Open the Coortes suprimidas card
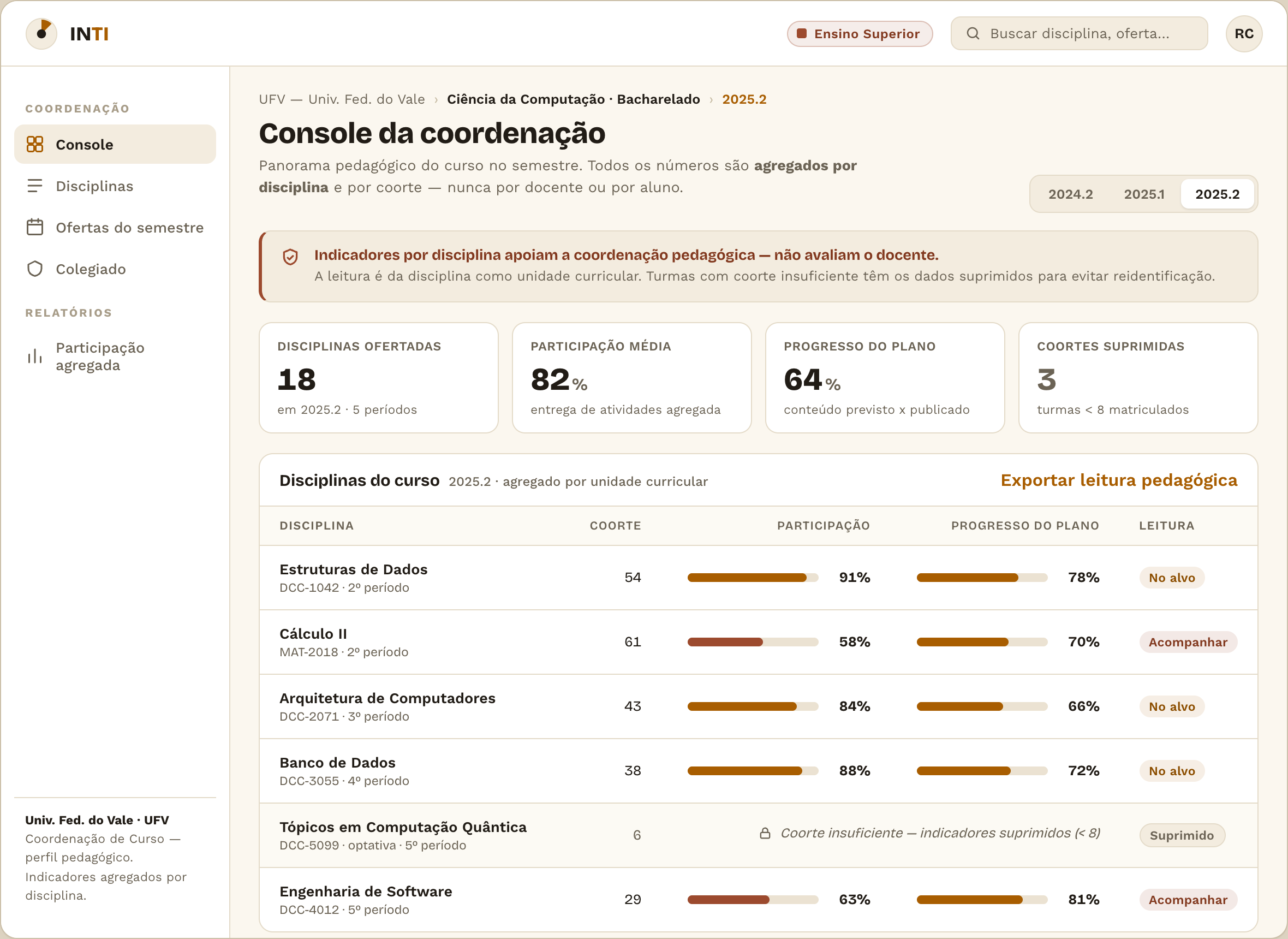1288x939 pixels. click(1138, 378)
